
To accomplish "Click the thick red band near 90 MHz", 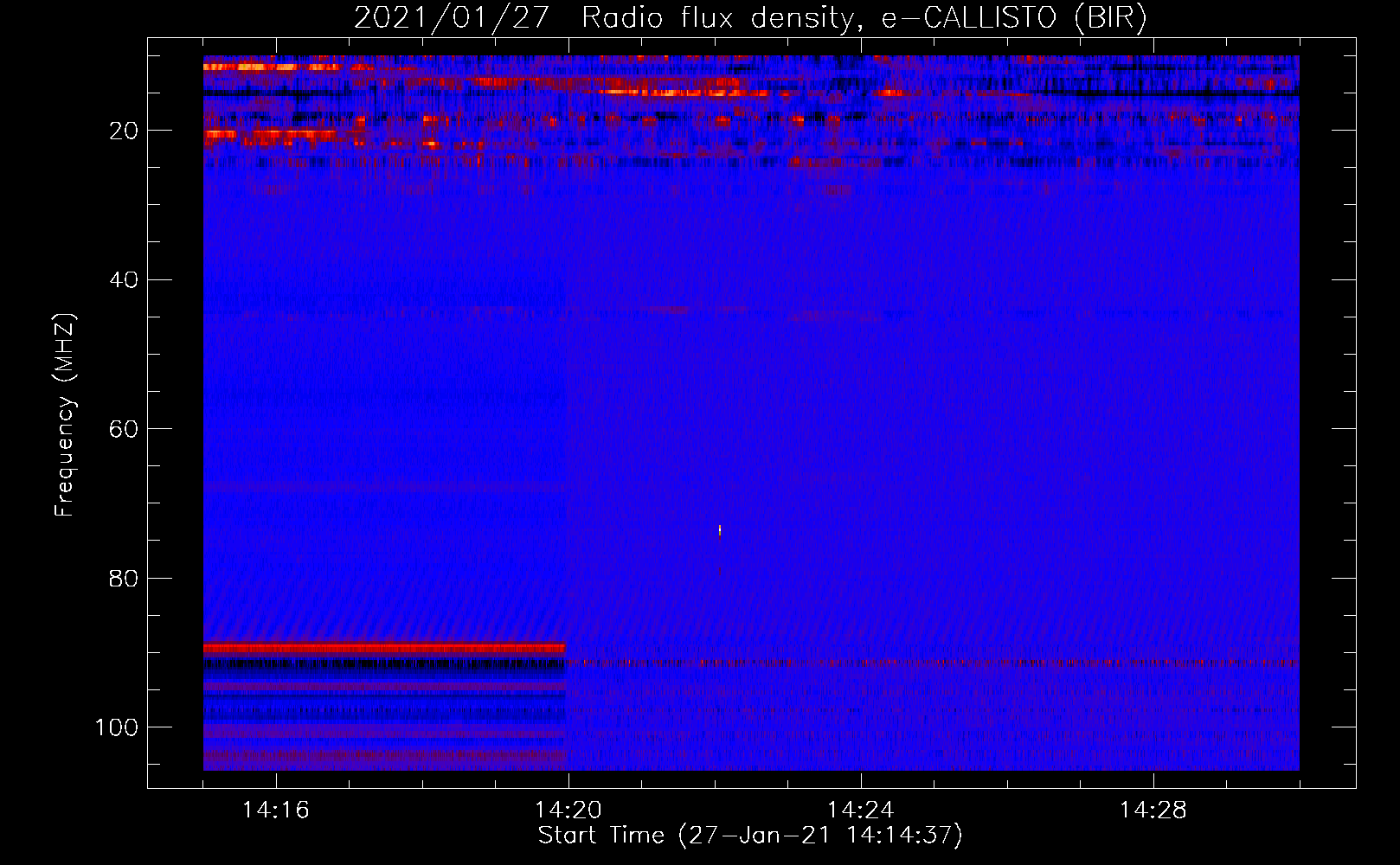I will click(384, 648).
